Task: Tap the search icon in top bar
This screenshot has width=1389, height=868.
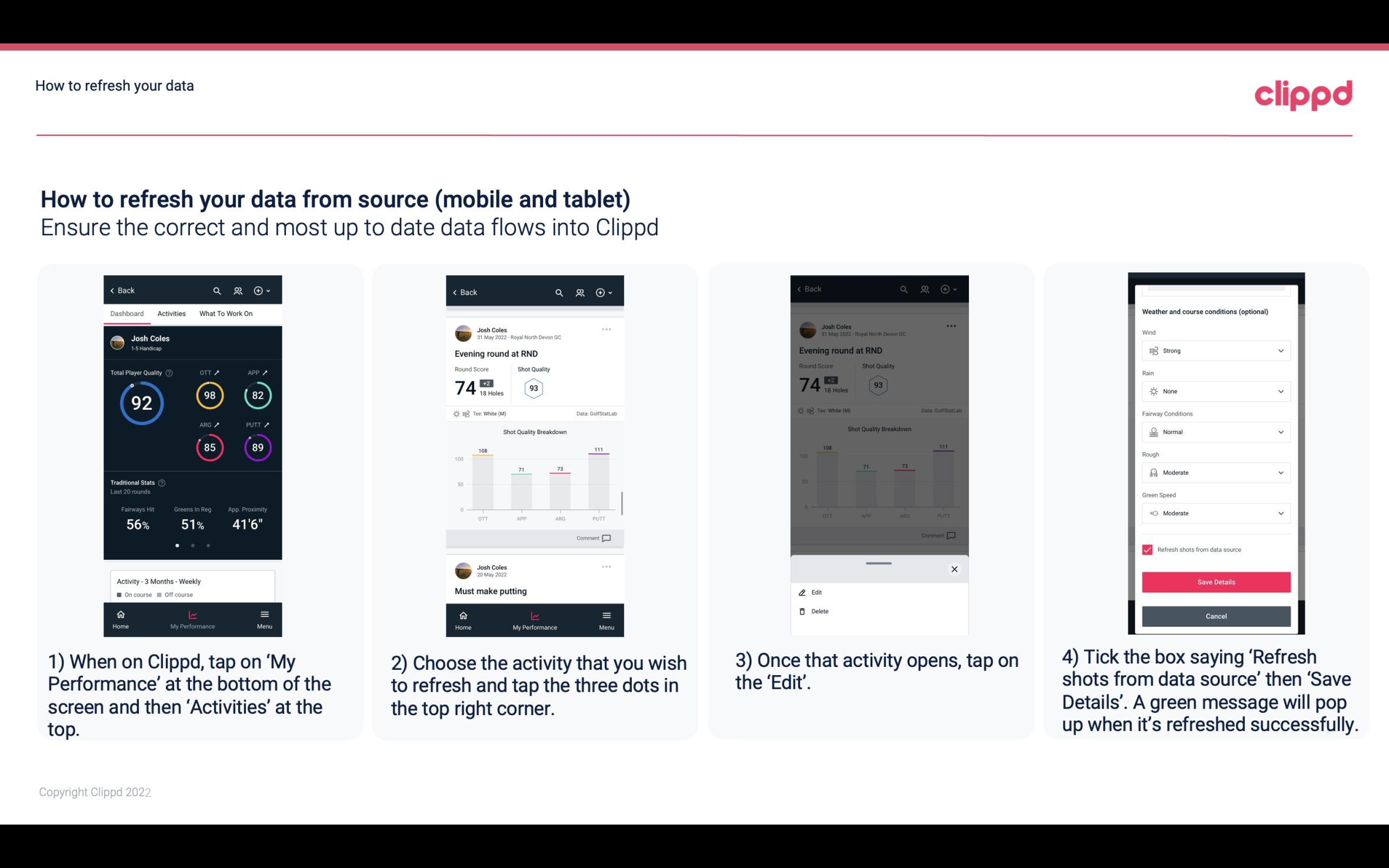Action: click(x=218, y=290)
